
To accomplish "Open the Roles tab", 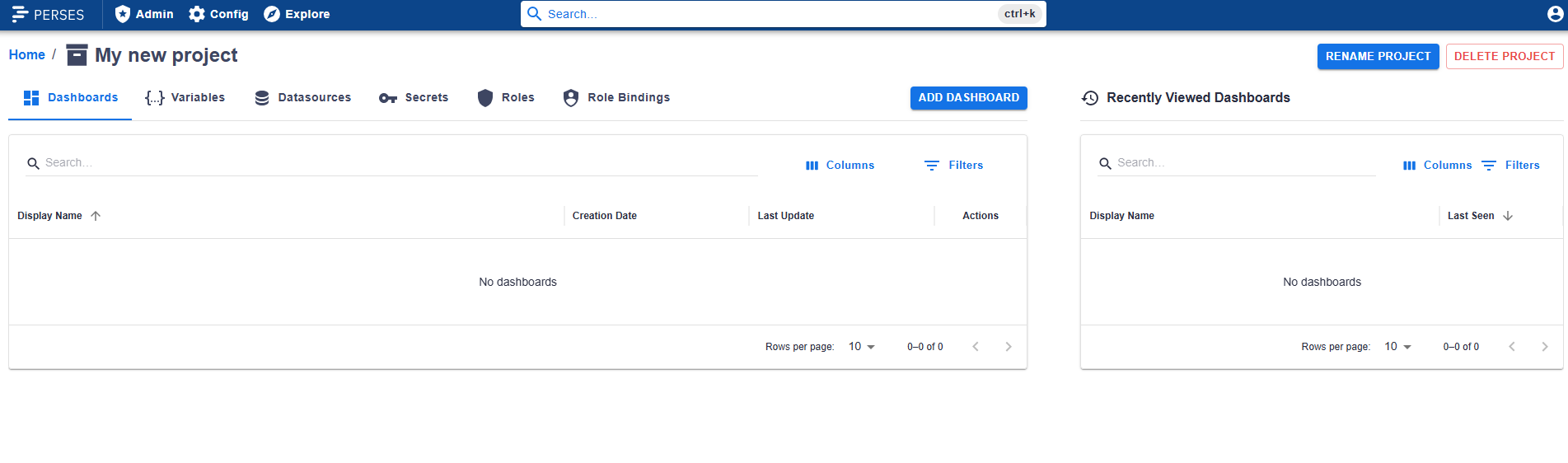I will [x=506, y=97].
